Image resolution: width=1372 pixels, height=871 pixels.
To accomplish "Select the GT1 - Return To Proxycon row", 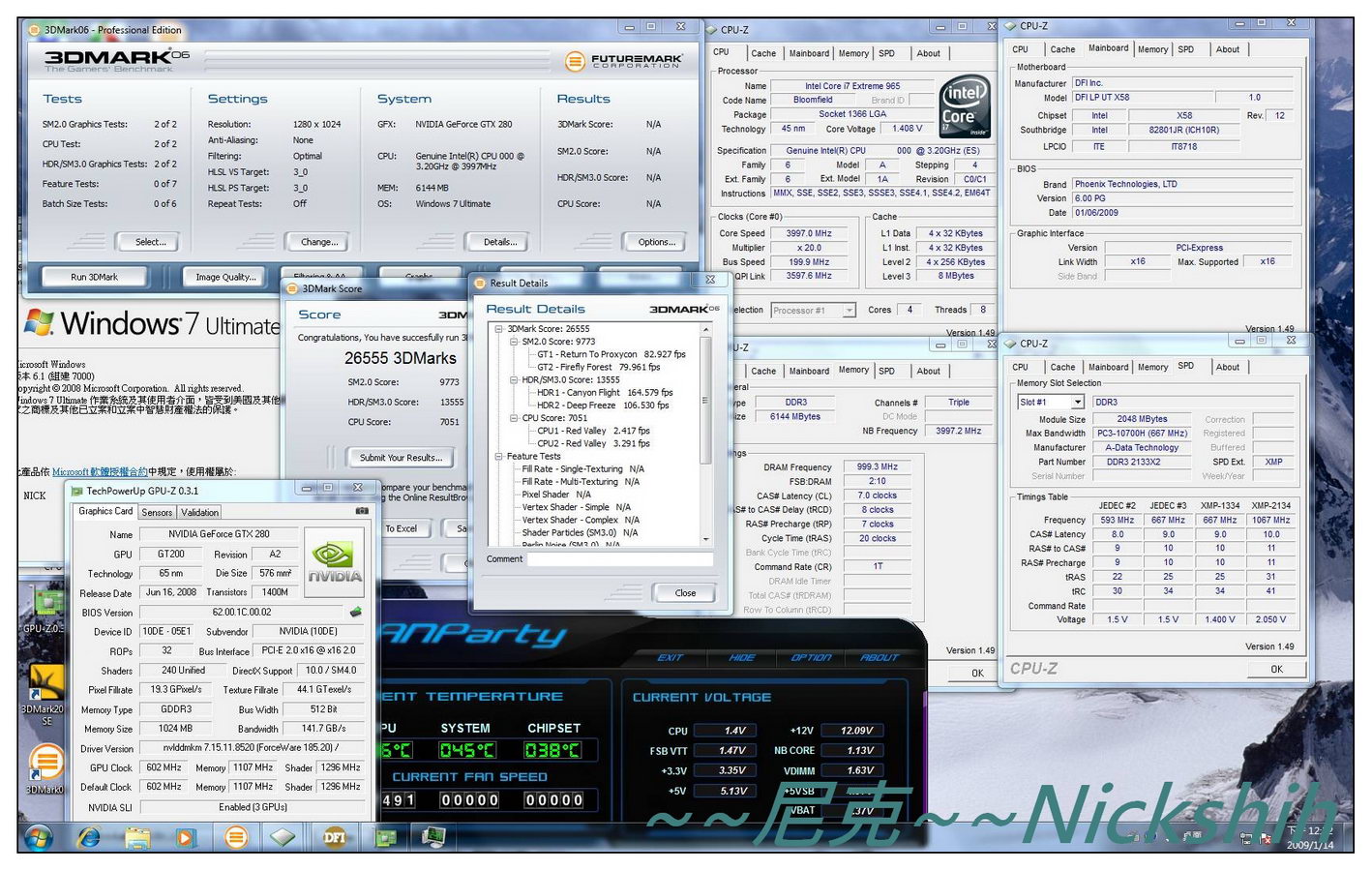I will tap(611, 354).
